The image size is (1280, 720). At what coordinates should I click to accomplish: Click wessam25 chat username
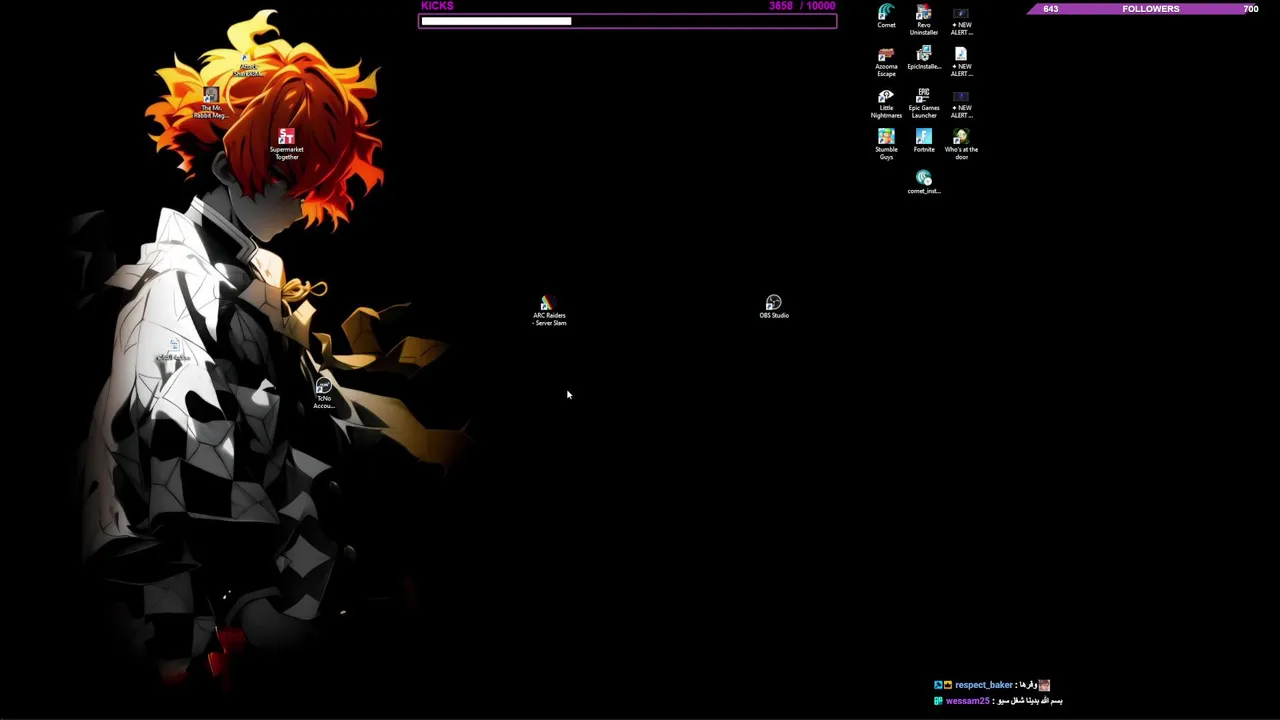coord(967,701)
